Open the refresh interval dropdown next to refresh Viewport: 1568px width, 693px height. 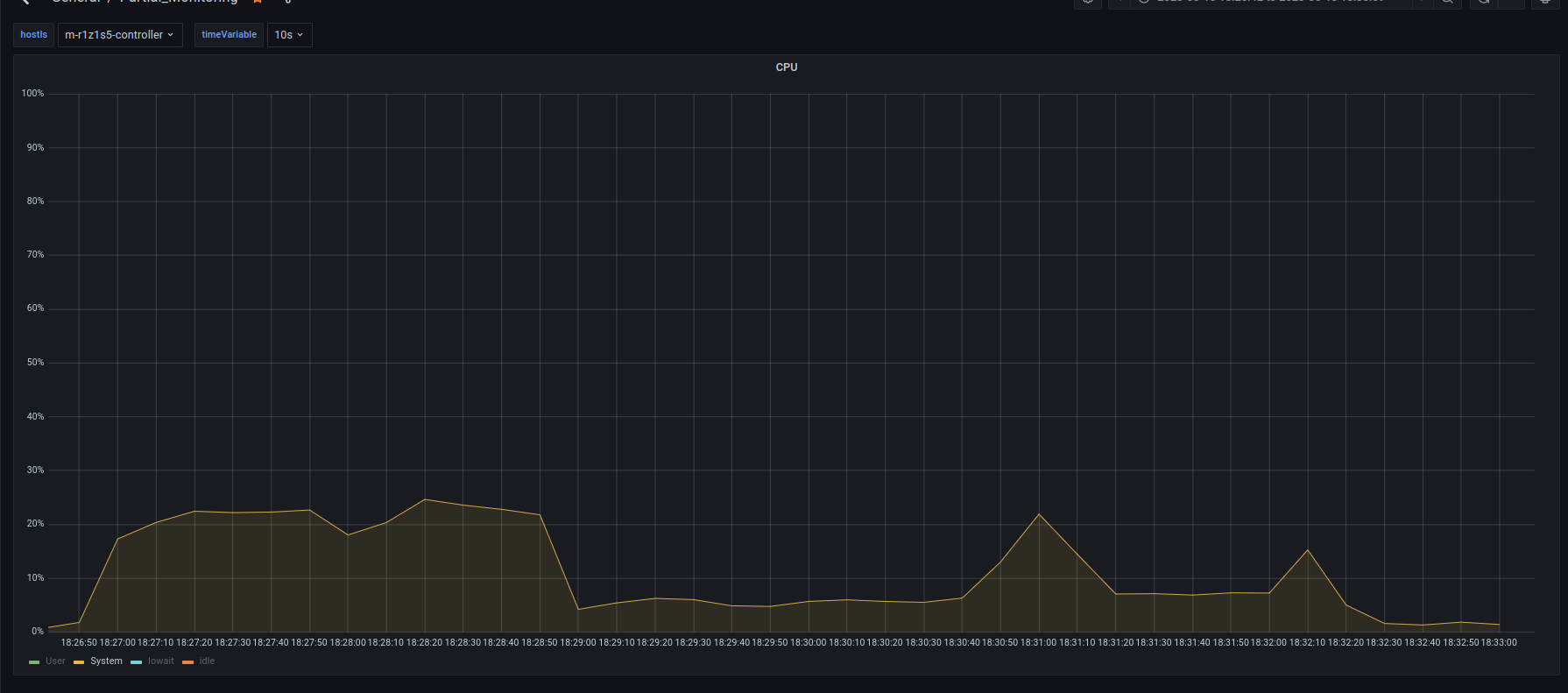(1511, 3)
